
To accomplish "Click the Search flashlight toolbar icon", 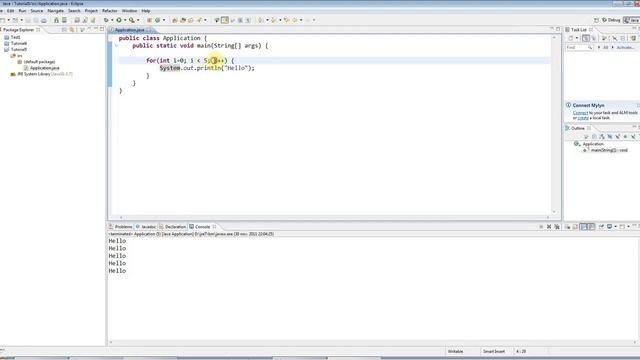I will (199, 20).
